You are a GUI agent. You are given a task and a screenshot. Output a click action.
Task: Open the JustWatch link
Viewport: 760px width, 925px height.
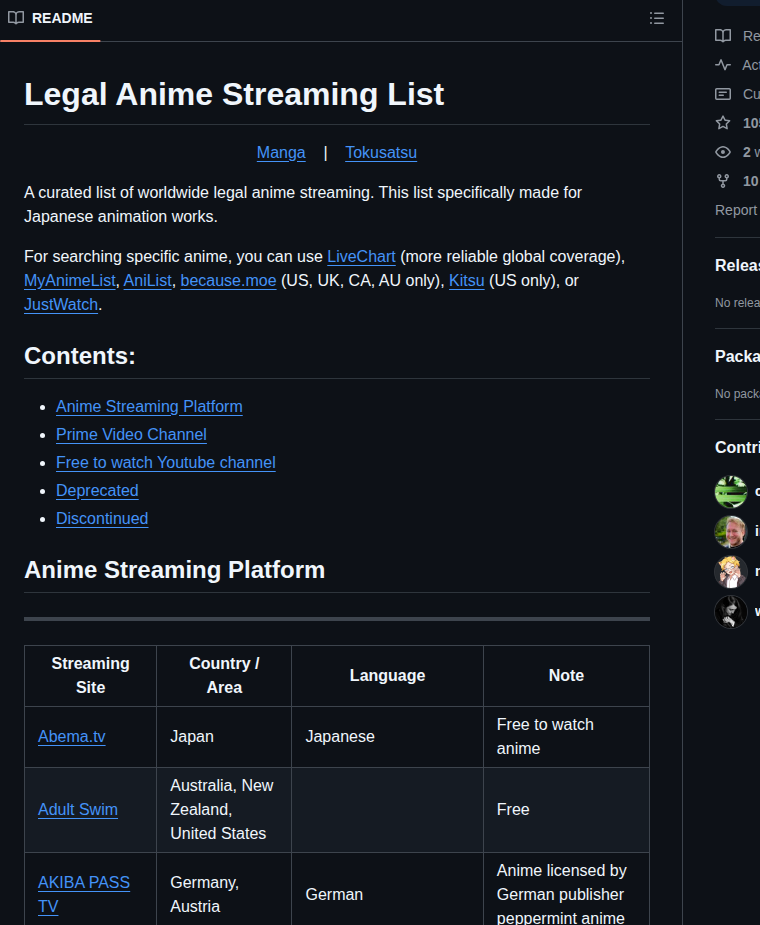pyautogui.click(x=61, y=305)
